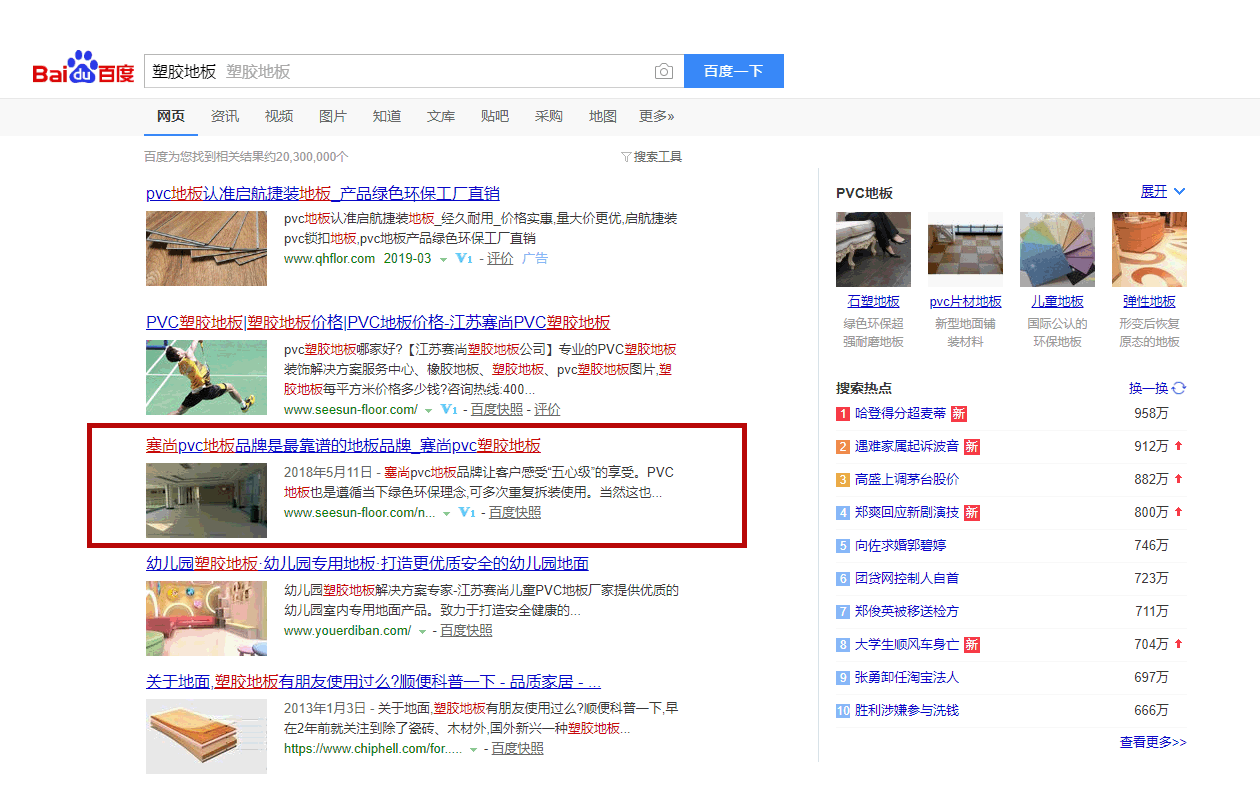Screen dimensions: 1260x809
Task: Open hot search 遇难家属起诉波音
Action: [907, 446]
